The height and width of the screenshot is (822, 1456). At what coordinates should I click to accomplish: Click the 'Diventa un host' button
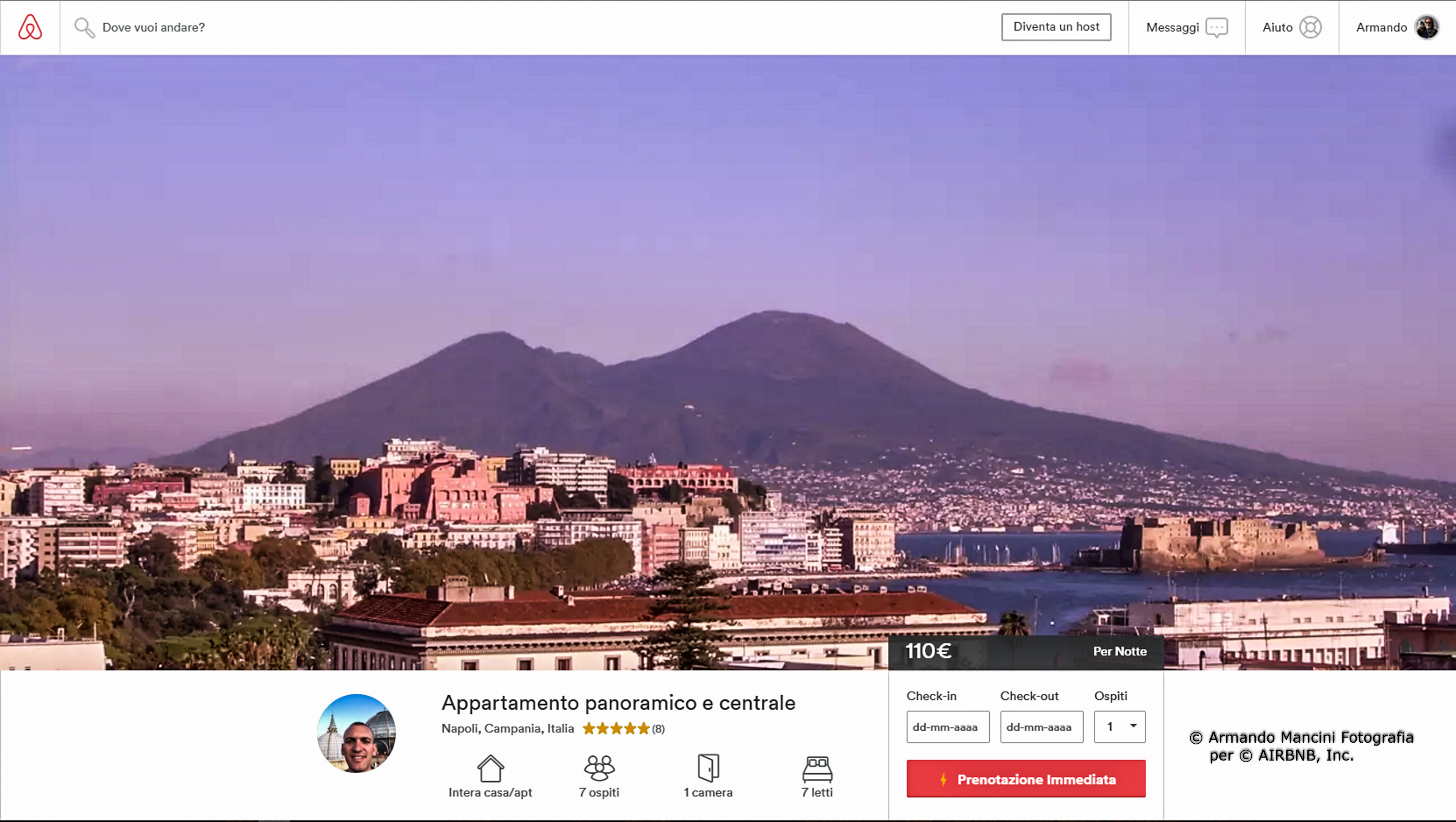click(1056, 27)
